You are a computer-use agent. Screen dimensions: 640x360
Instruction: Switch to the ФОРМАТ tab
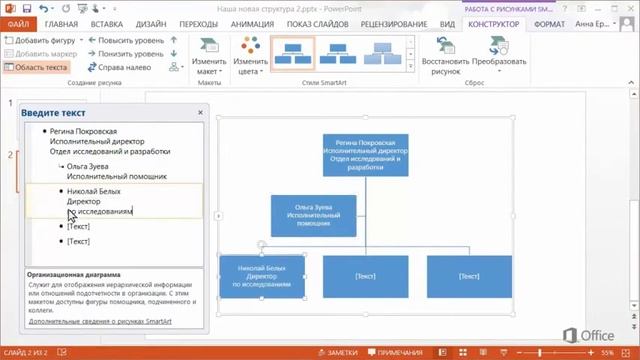coord(549,24)
